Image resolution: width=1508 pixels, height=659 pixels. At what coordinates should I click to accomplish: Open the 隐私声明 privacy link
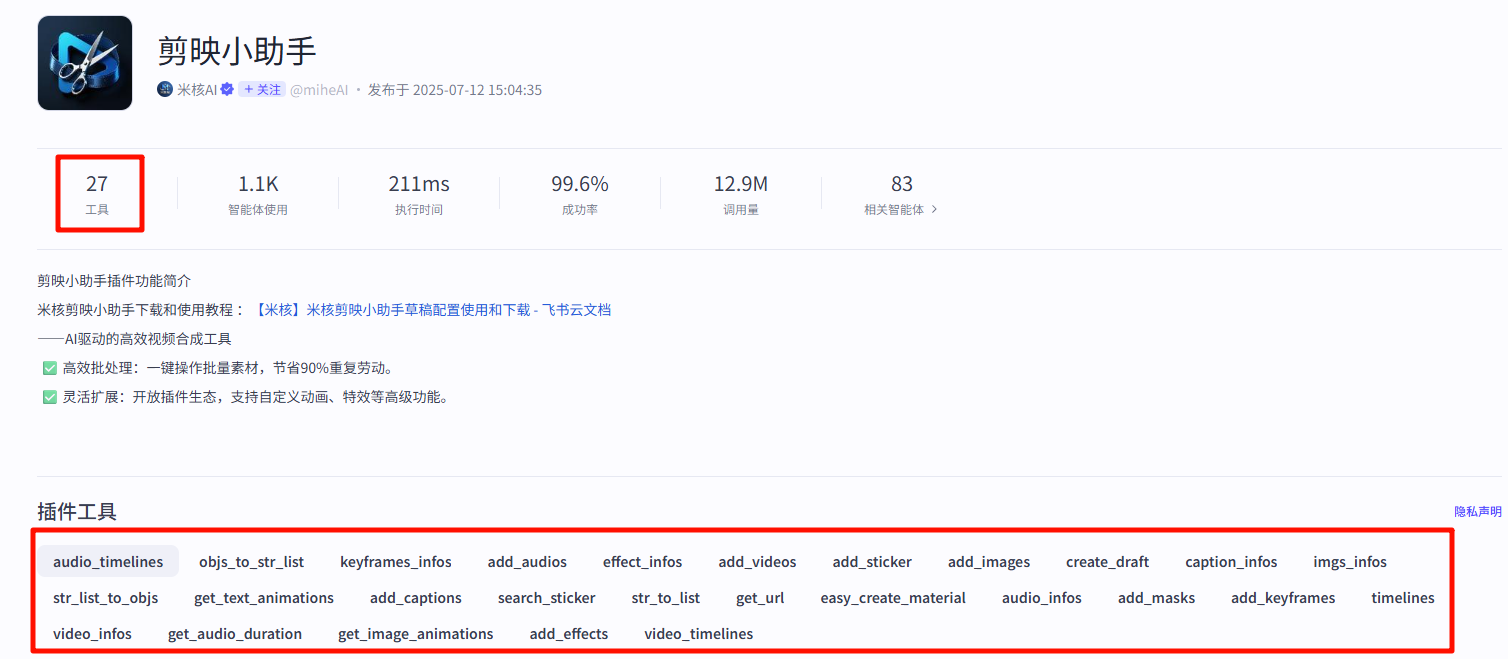[x=1477, y=512]
